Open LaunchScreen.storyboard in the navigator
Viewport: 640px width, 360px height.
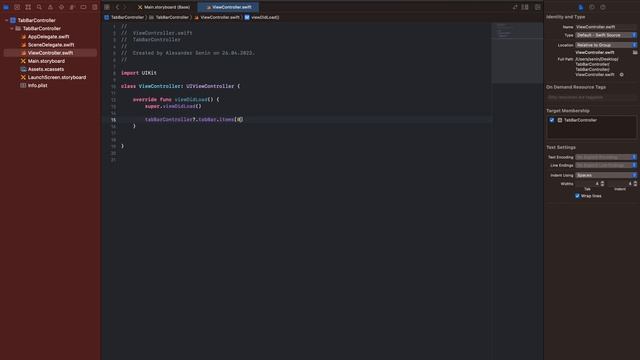click(x=57, y=77)
